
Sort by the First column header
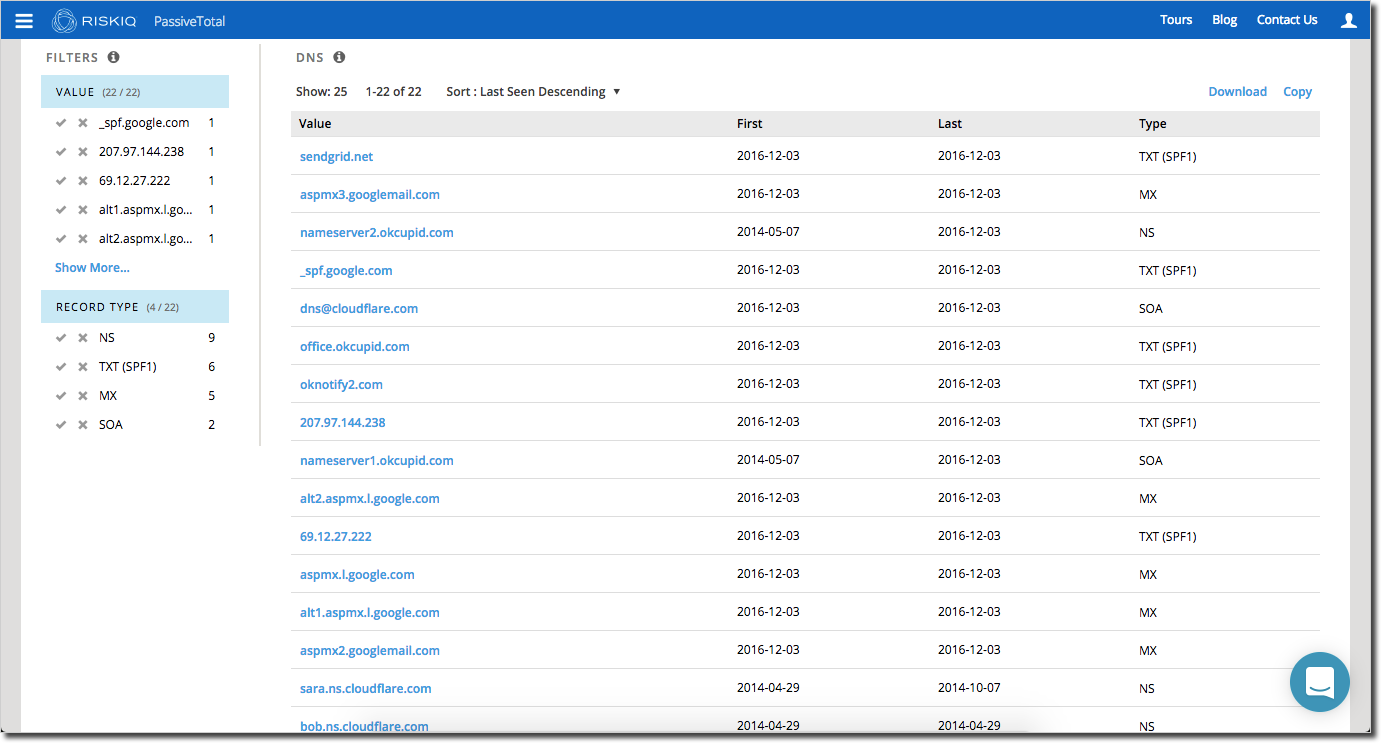tap(749, 124)
